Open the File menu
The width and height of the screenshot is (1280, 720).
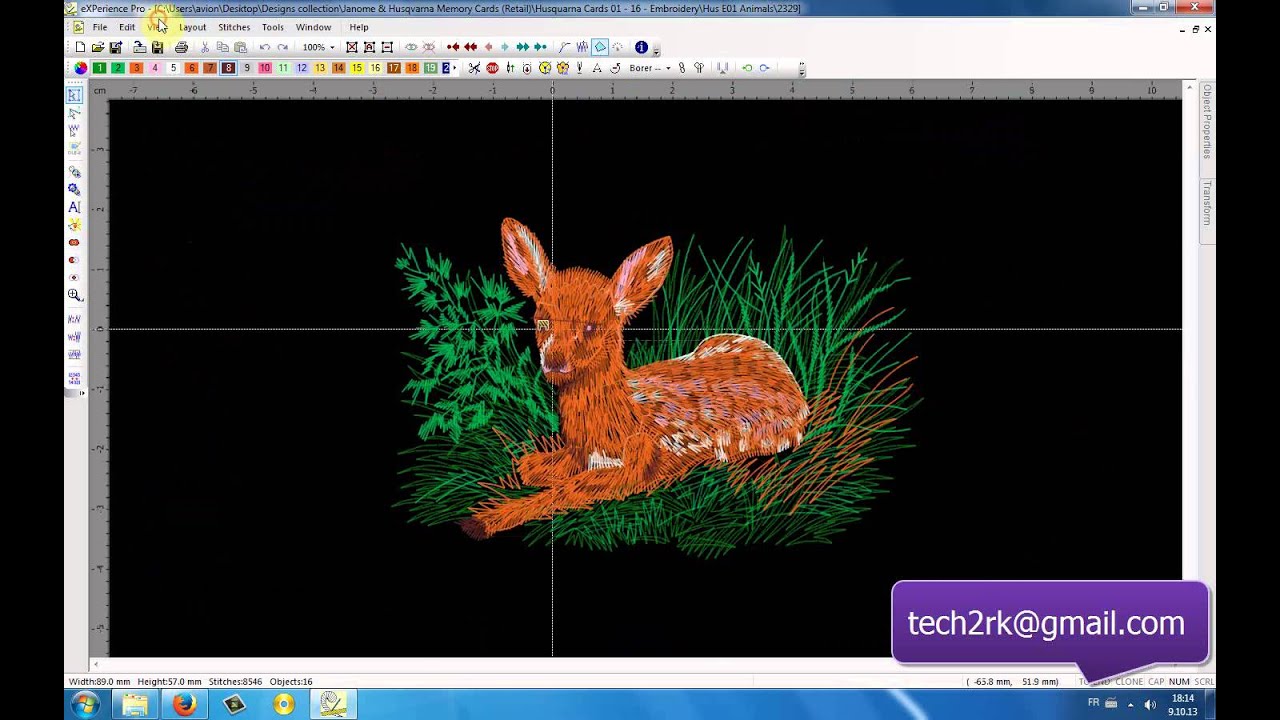tap(100, 27)
